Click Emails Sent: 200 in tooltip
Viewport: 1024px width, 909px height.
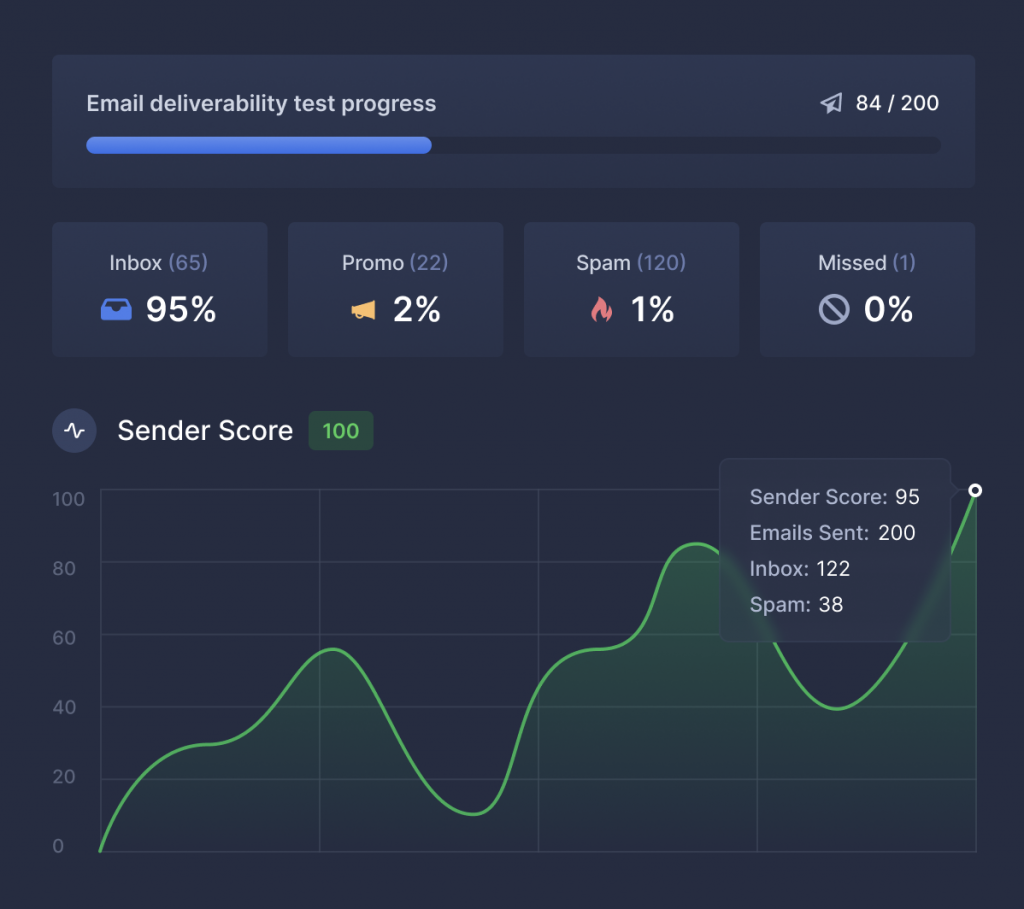click(x=832, y=533)
